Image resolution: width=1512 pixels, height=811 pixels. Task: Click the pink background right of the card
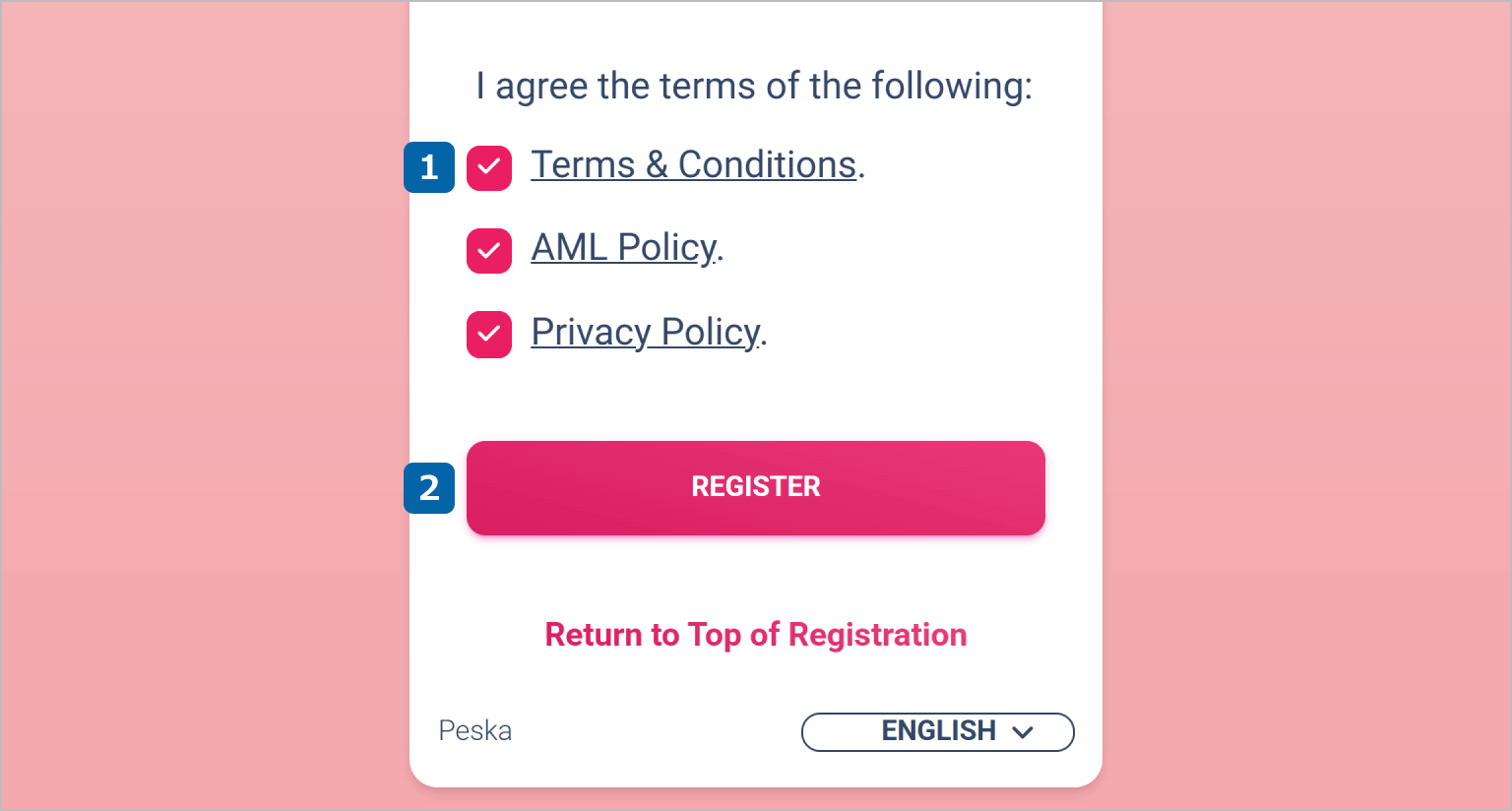pyautogui.click(x=1309, y=394)
